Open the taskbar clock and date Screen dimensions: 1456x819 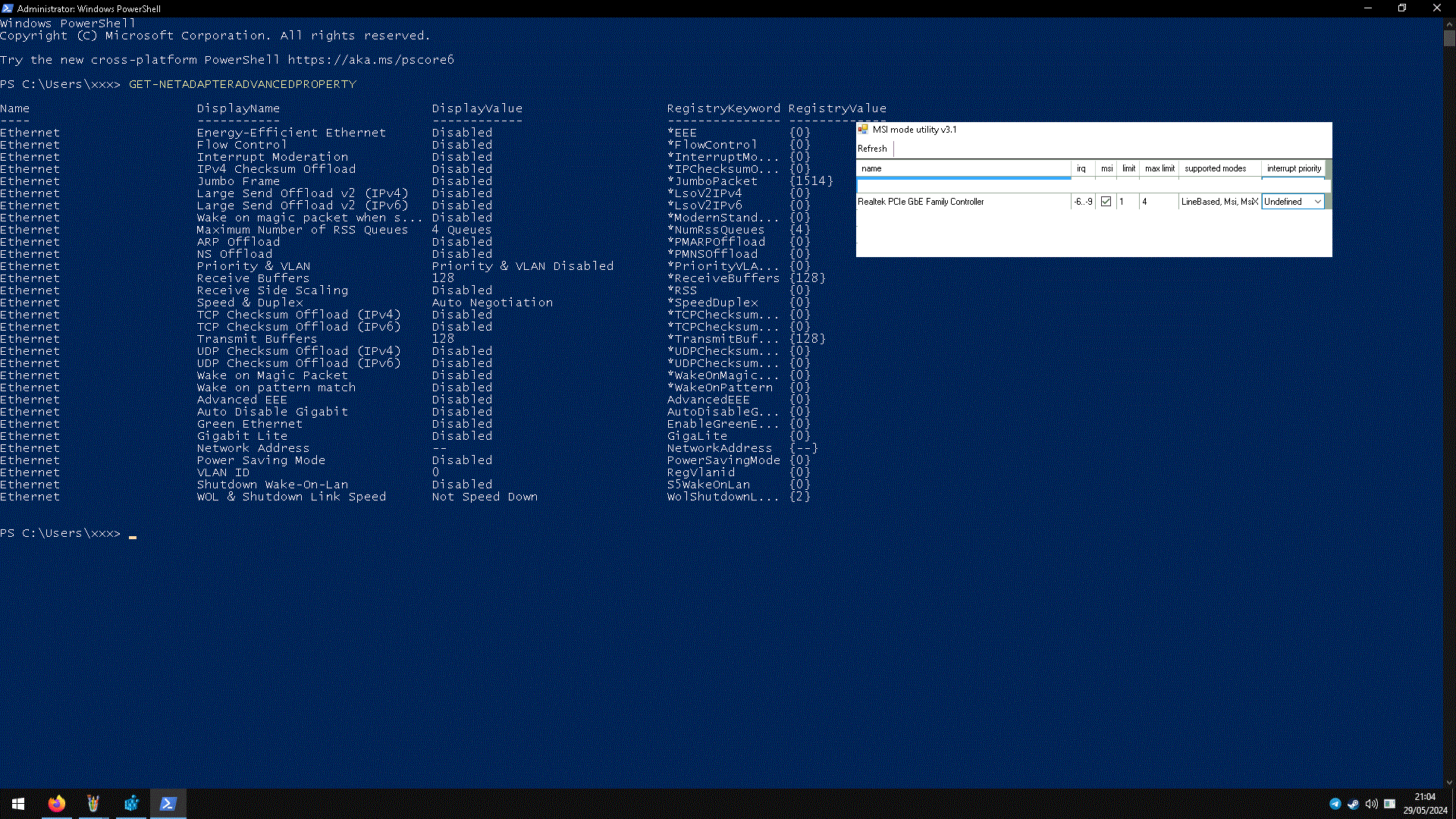[1425, 804]
